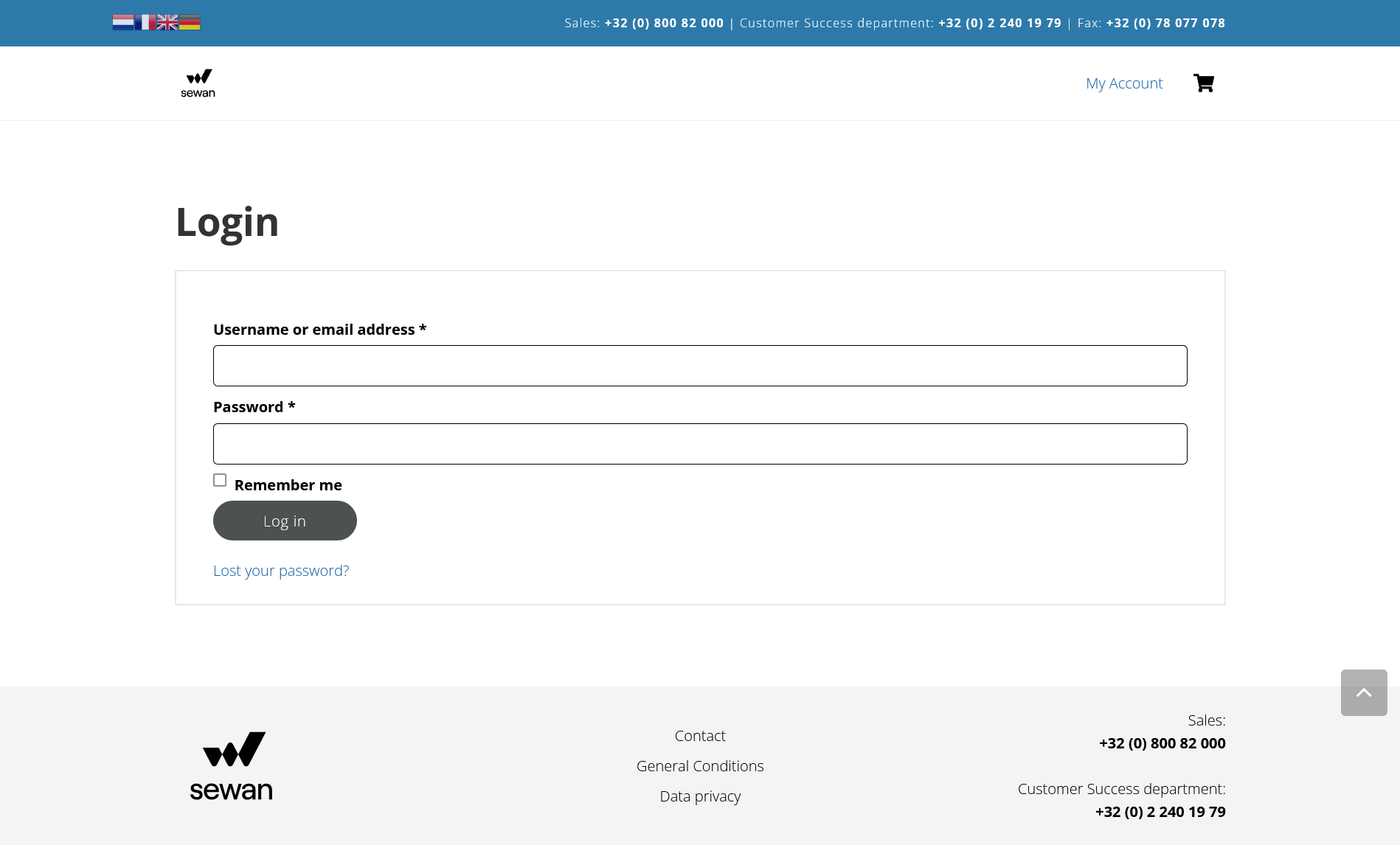Switch site language using German flag
The width and height of the screenshot is (1400, 845).
pos(190,22)
